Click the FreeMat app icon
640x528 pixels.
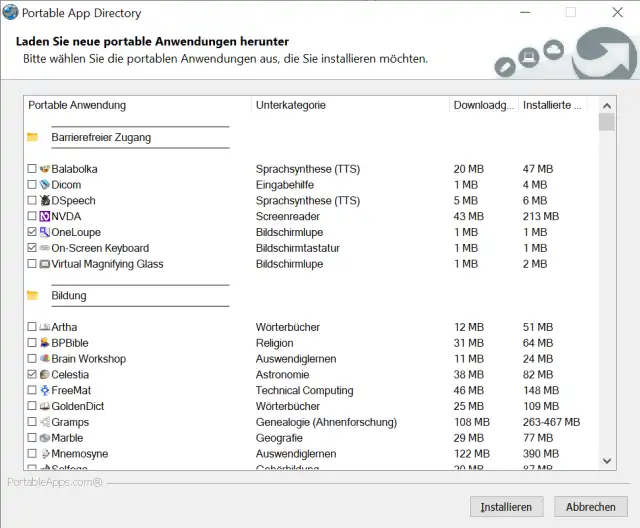click(44, 391)
